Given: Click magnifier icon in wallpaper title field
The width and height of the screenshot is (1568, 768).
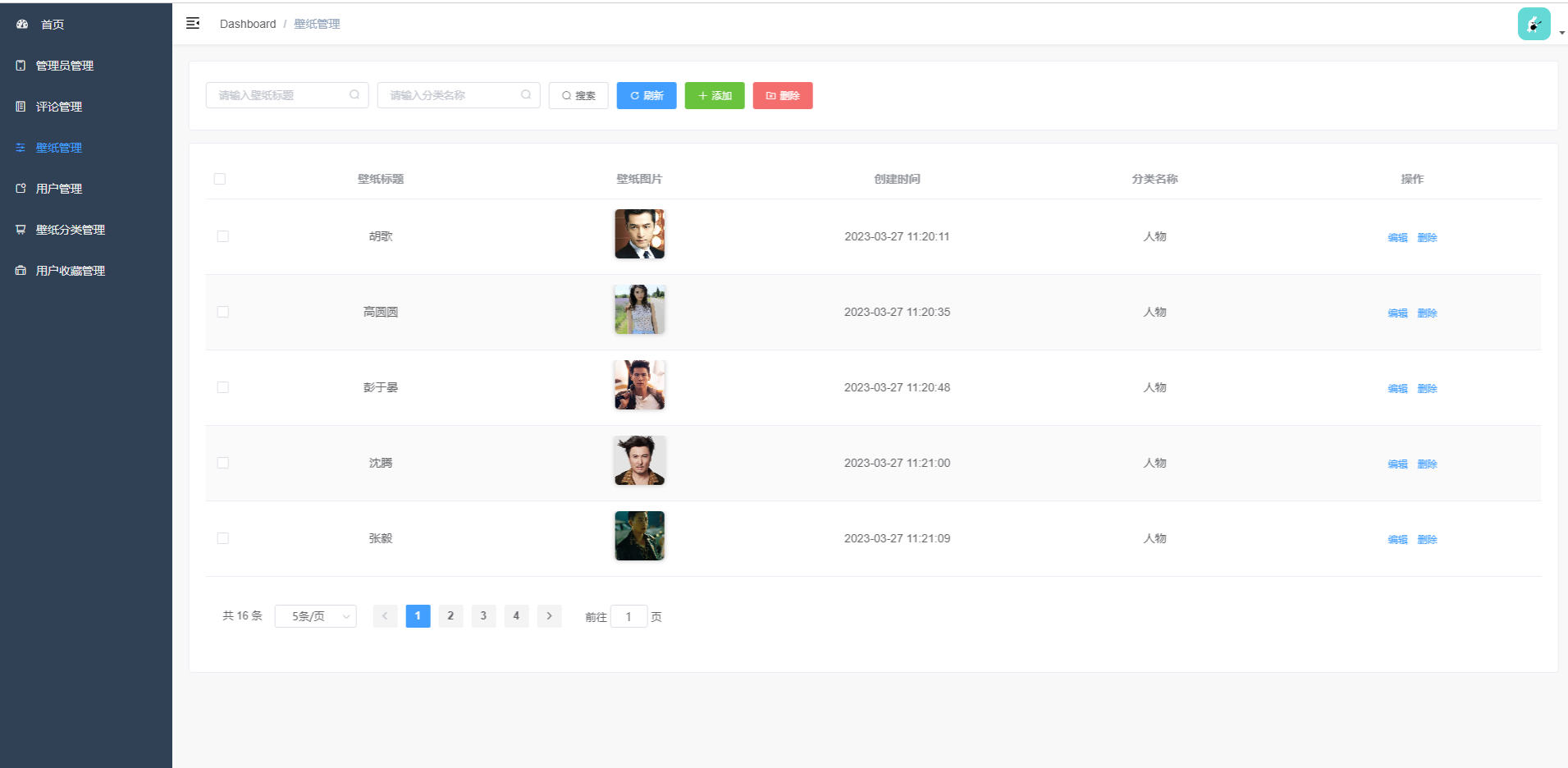Looking at the screenshot, I should (x=354, y=95).
